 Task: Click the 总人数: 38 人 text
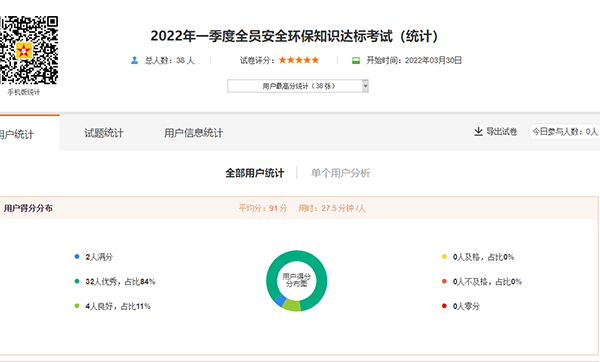(x=170, y=60)
